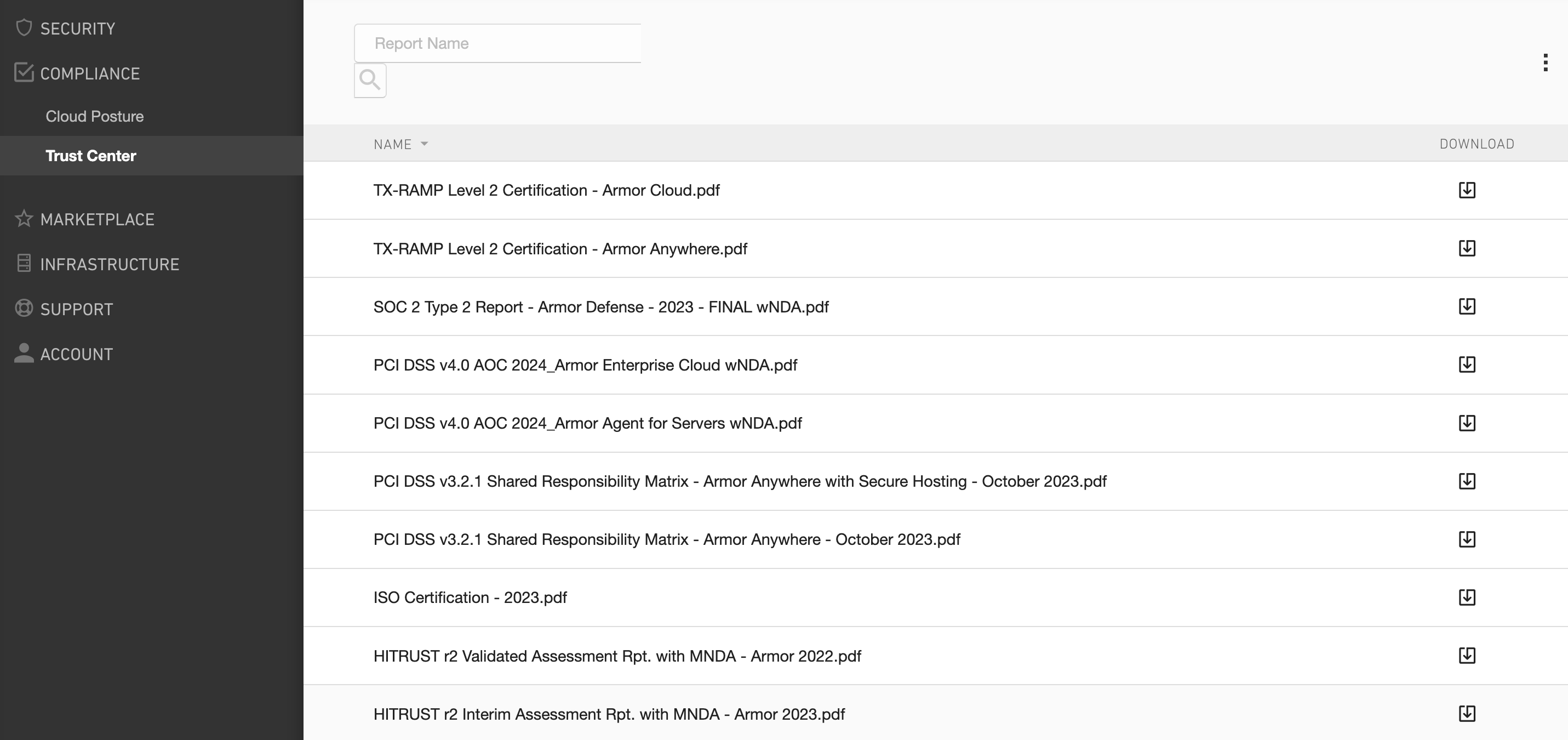Focus the Report Name search field
1568x740 pixels.
pos(497,43)
